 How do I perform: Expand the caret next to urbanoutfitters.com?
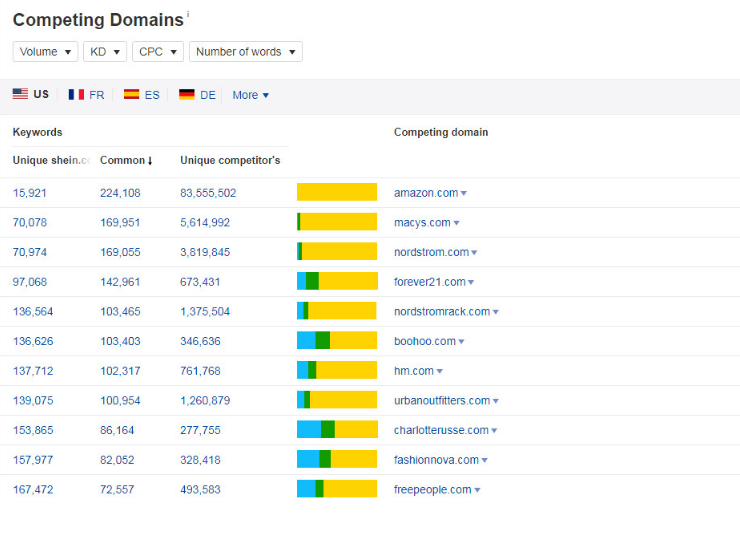click(x=496, y=401)
